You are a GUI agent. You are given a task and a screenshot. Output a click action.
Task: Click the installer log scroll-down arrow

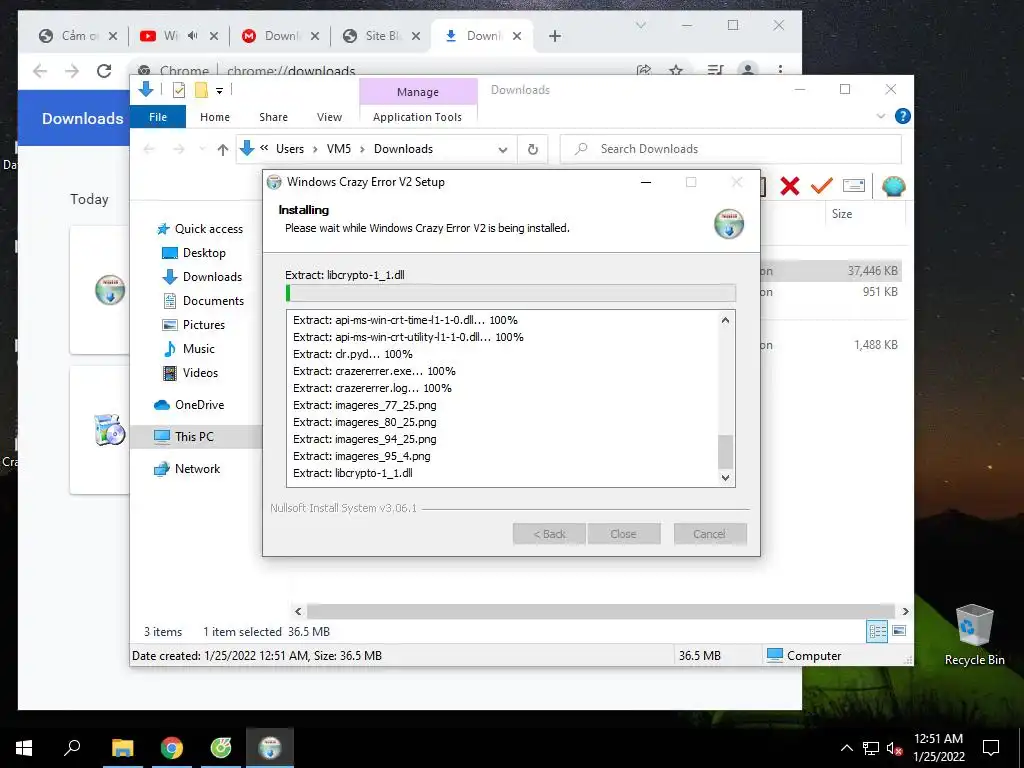(x=725, y=477)
